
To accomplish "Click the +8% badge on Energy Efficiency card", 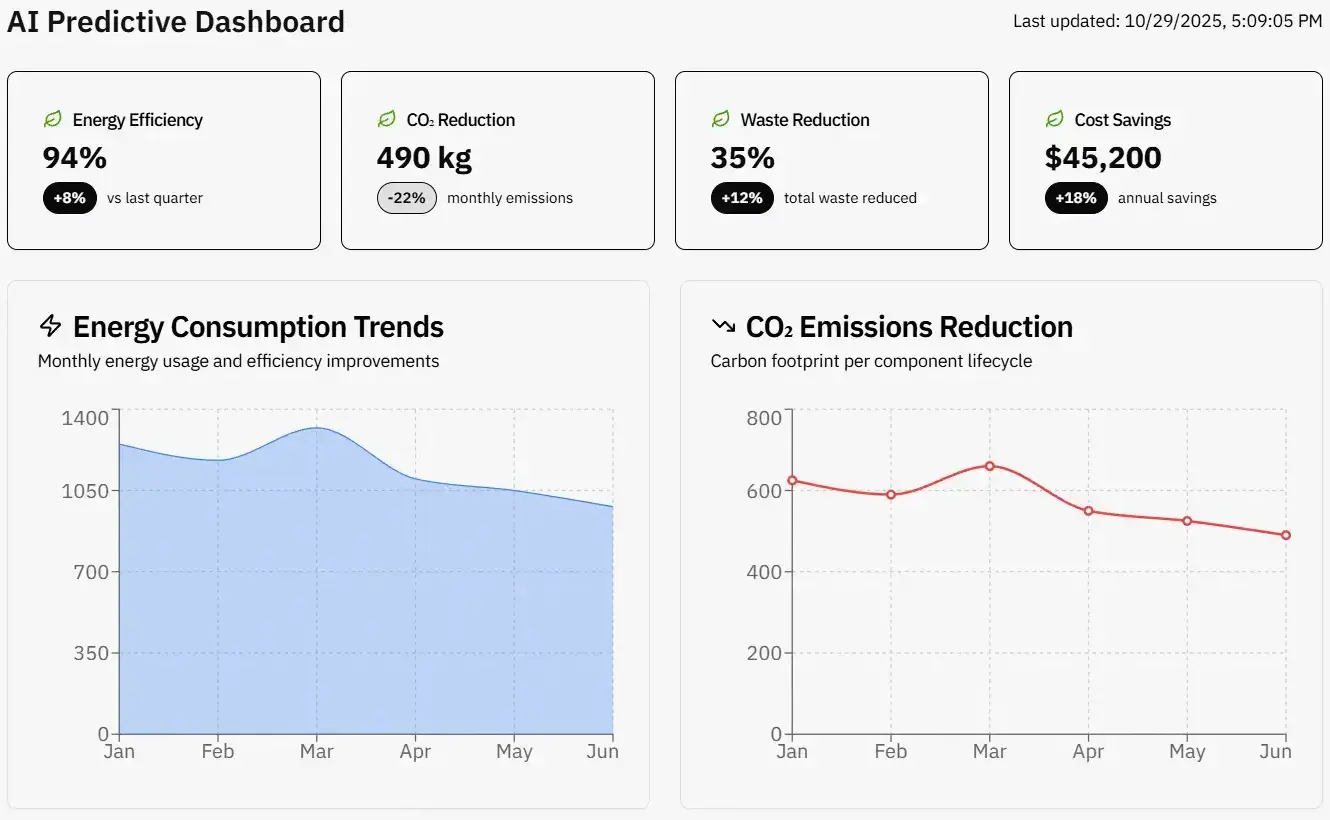I will click(69, 198).
